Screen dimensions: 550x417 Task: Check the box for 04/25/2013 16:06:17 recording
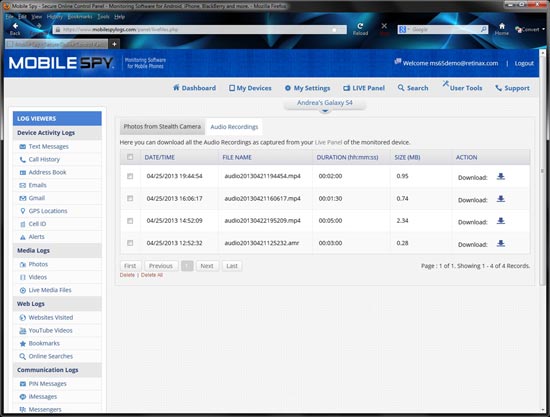pos(130,199)
